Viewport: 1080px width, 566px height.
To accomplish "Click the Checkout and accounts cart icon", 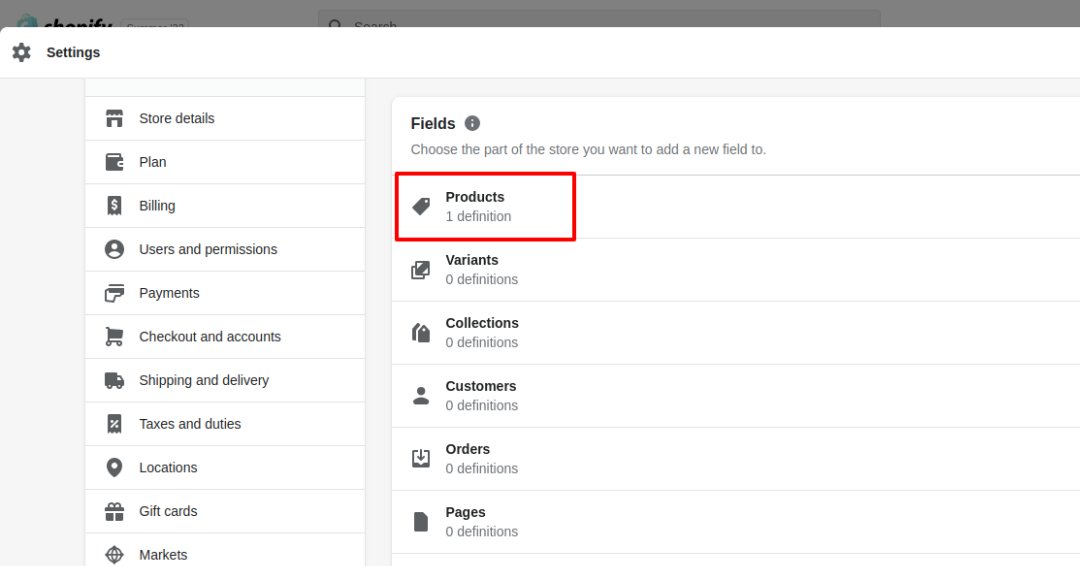I will [x=114, y=337].
